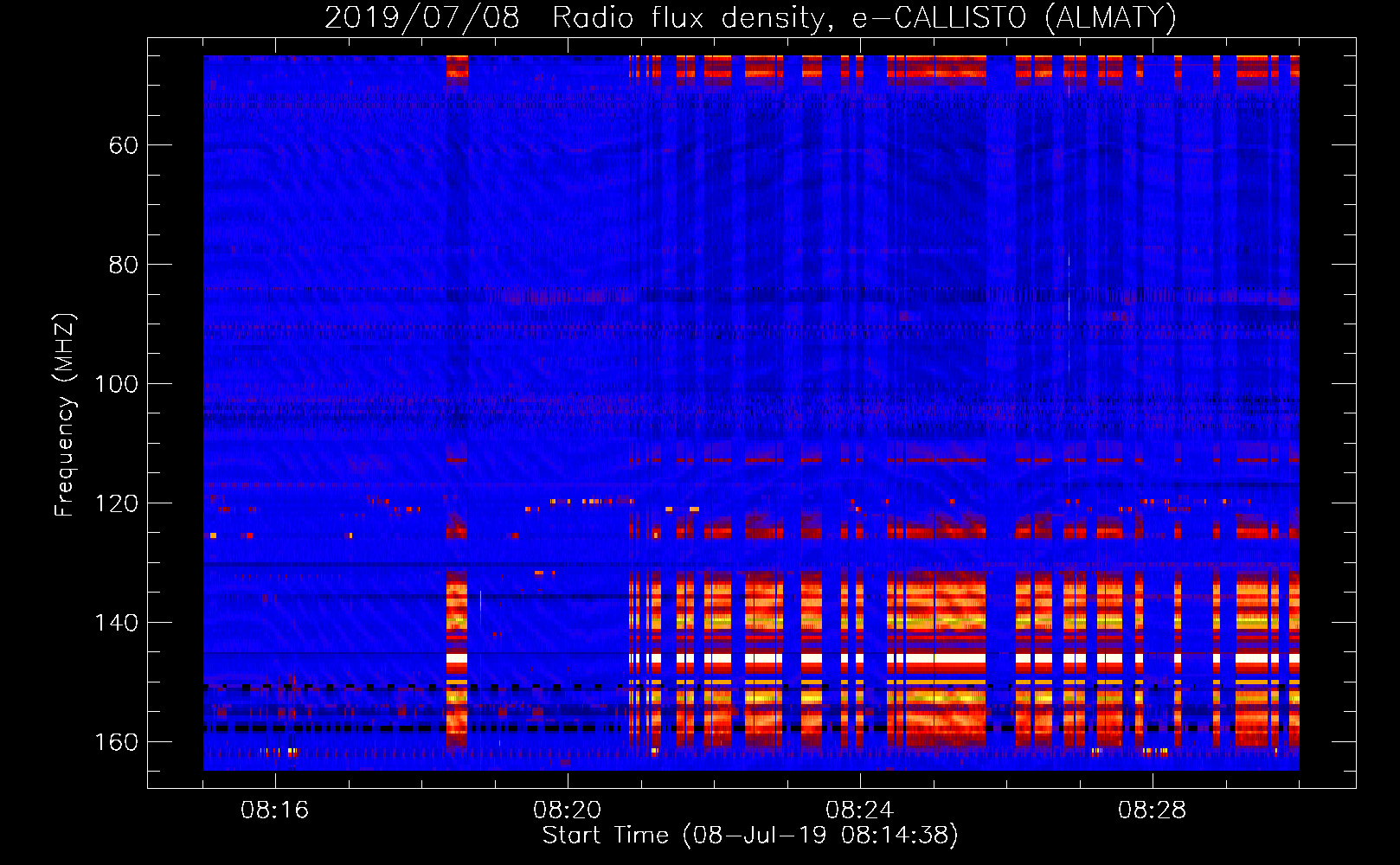Viewport: 1400px width, 865px height.
Task: Click the 140 frequency tick label
Action: 116,623
